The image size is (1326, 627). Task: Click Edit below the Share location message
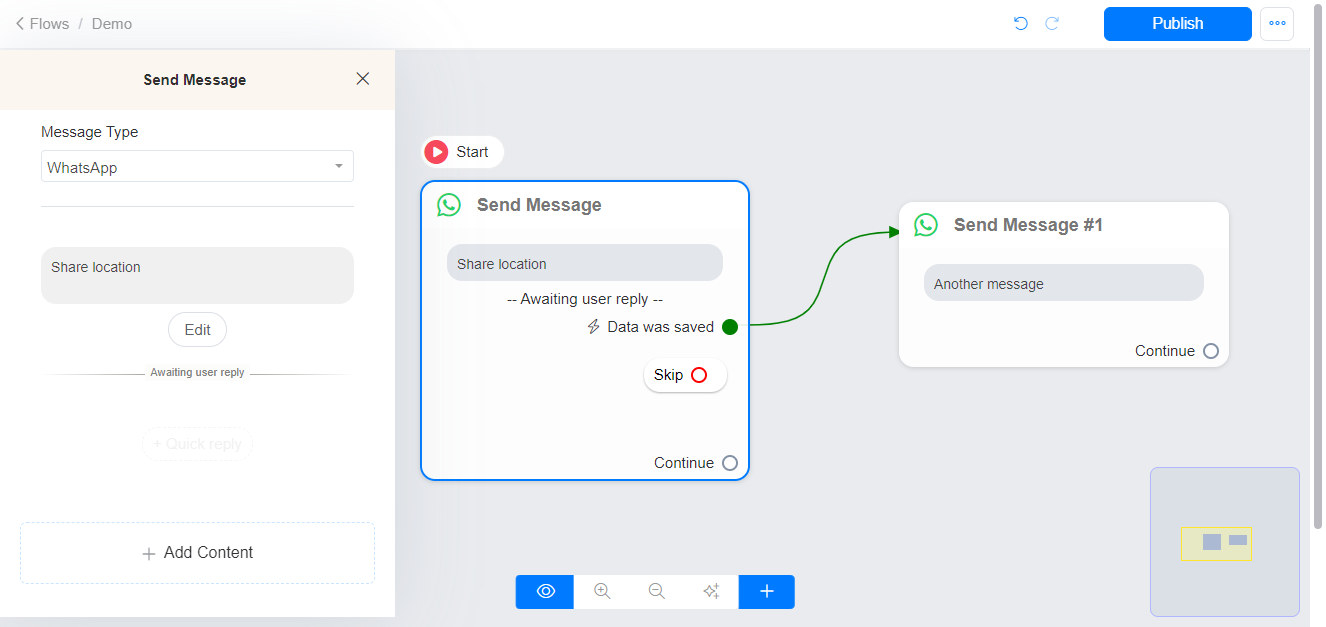click(197, 329)
